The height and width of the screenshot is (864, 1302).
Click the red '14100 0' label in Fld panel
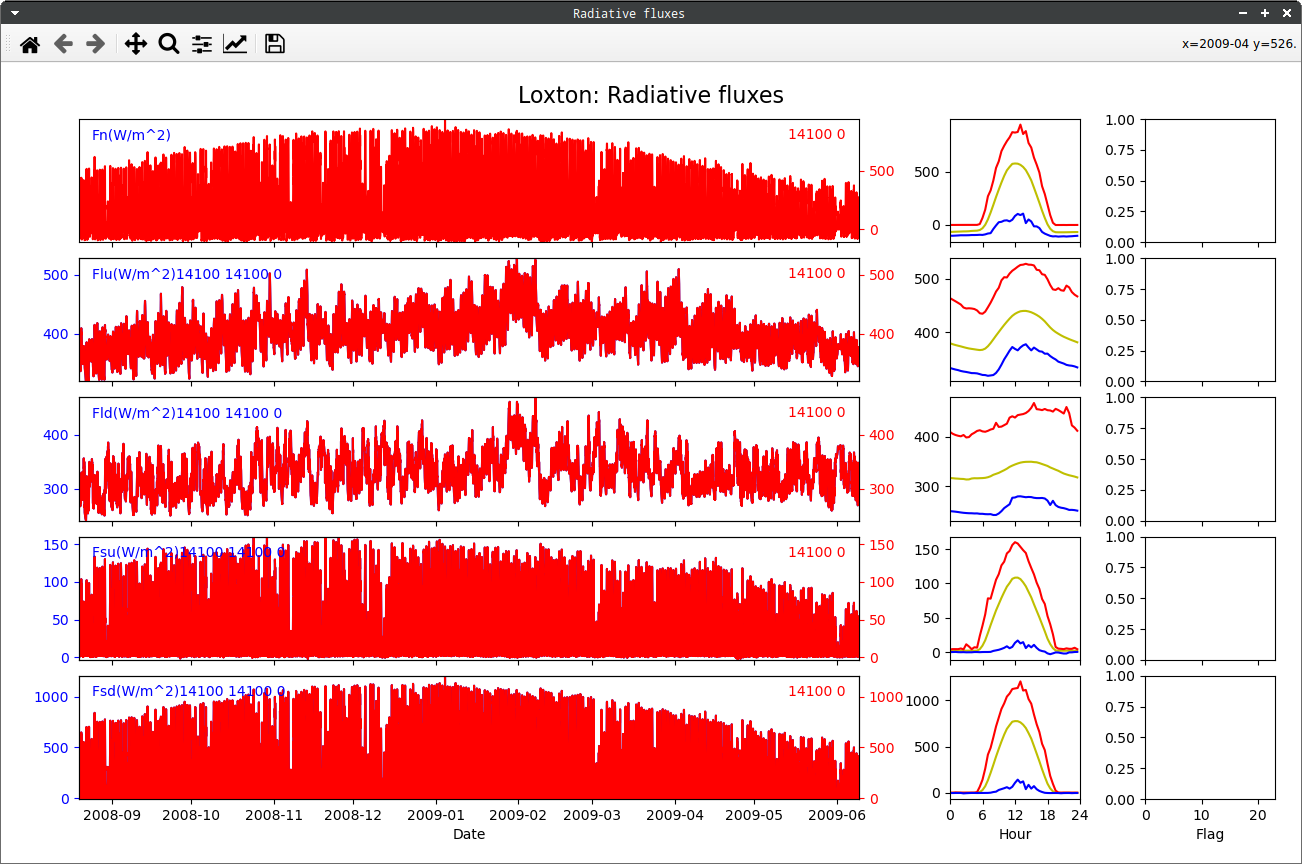tap(816, 412)
